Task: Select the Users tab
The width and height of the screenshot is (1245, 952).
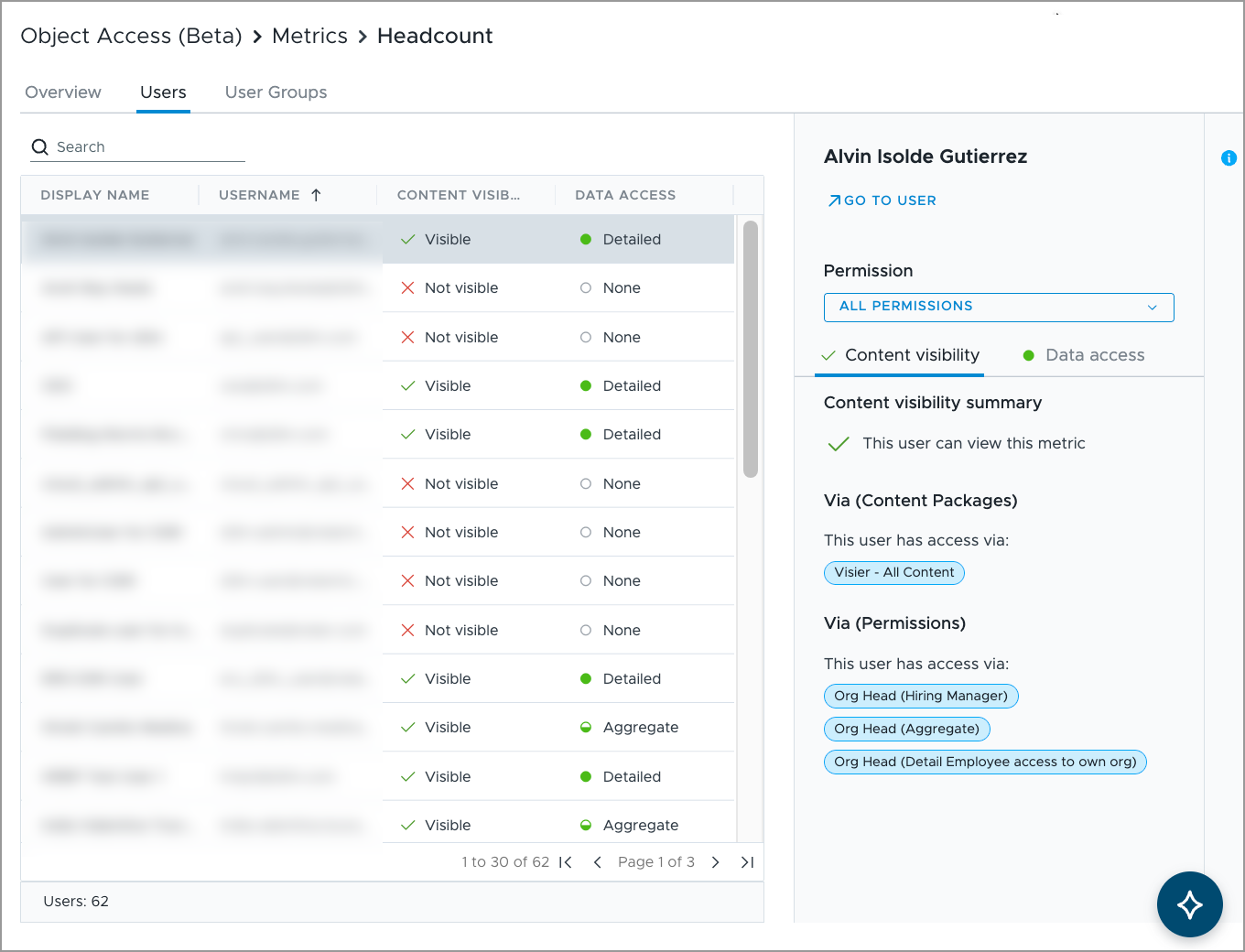Action: point(163,92)
